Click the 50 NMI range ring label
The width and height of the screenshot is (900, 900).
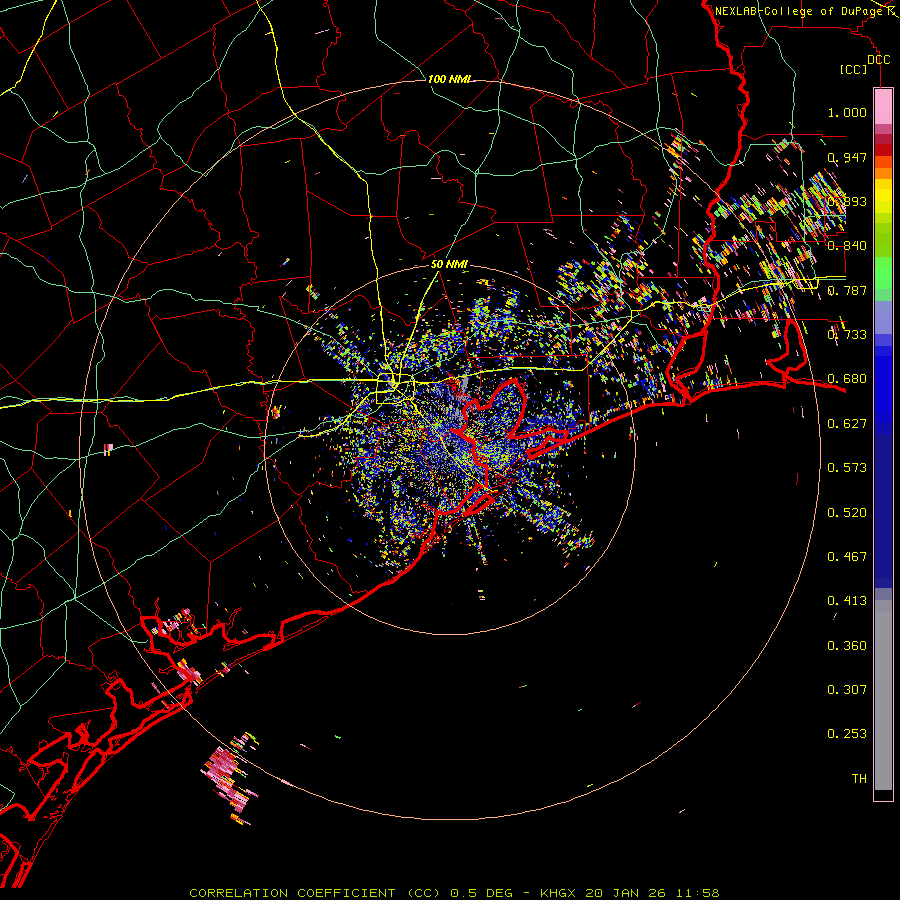[x=449, y=265]
